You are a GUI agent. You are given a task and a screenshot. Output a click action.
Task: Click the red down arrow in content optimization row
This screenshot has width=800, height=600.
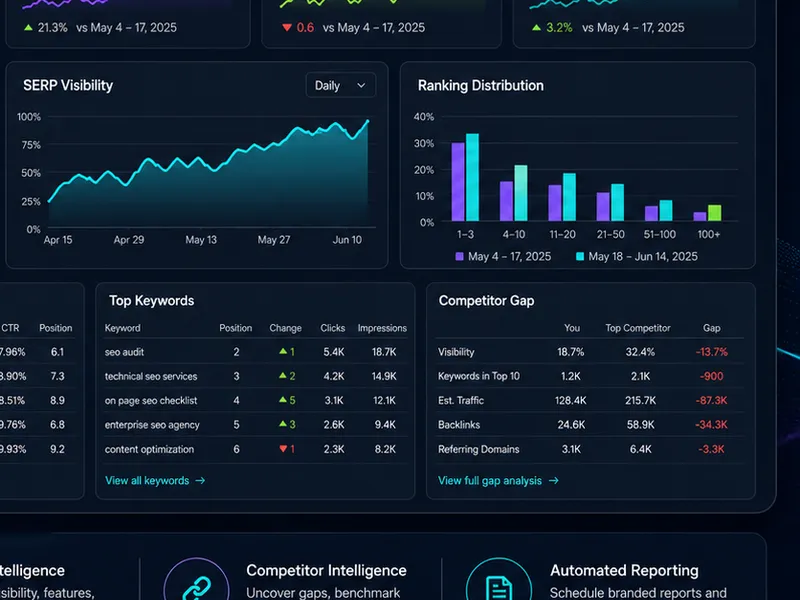(x=283, y=449)
